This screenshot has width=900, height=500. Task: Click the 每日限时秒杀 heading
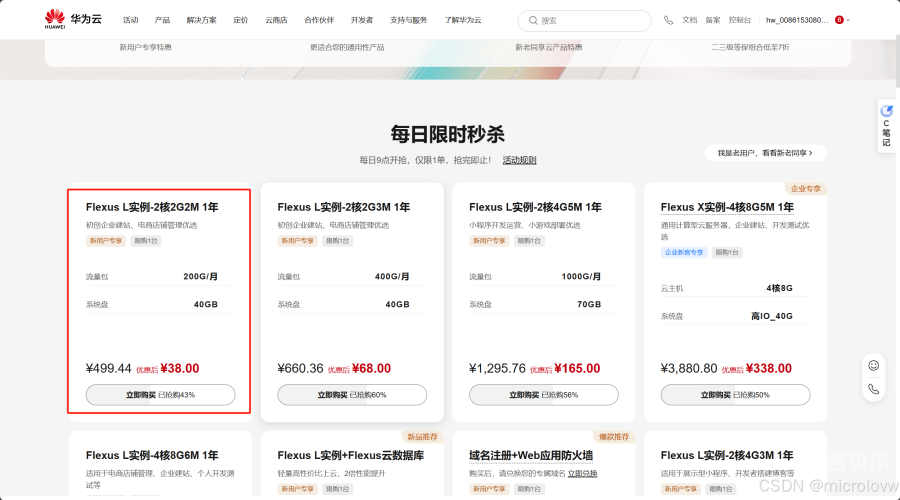[x=448, y=134]
